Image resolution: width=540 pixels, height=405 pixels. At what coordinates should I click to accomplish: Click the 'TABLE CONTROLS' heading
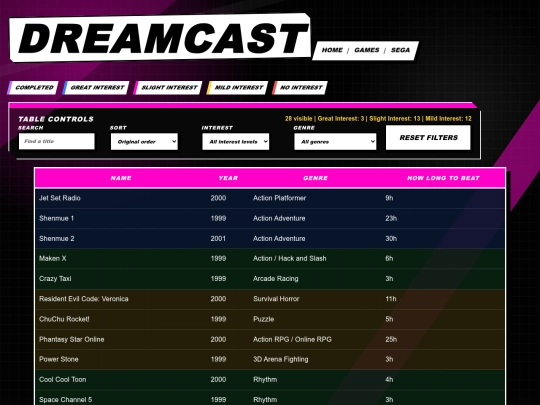click(56, 119)
